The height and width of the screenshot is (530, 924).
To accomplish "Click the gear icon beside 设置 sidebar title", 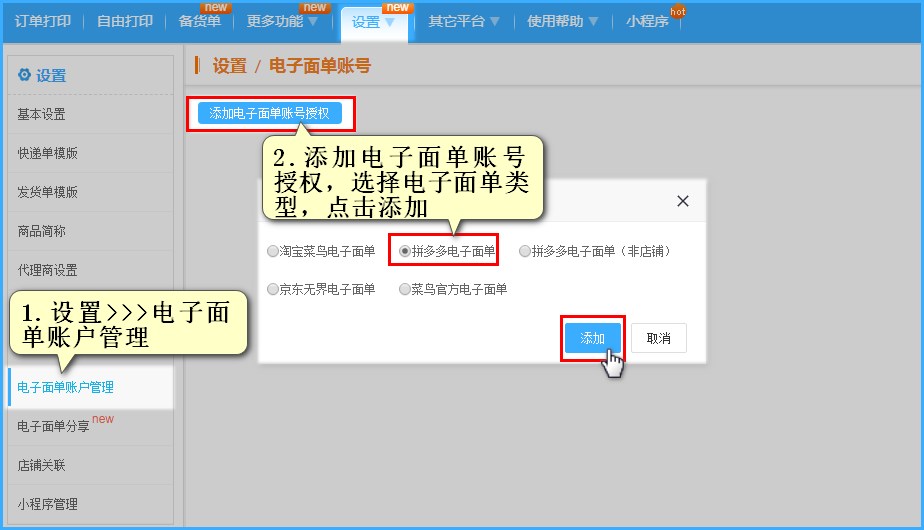I will [24, 75].
